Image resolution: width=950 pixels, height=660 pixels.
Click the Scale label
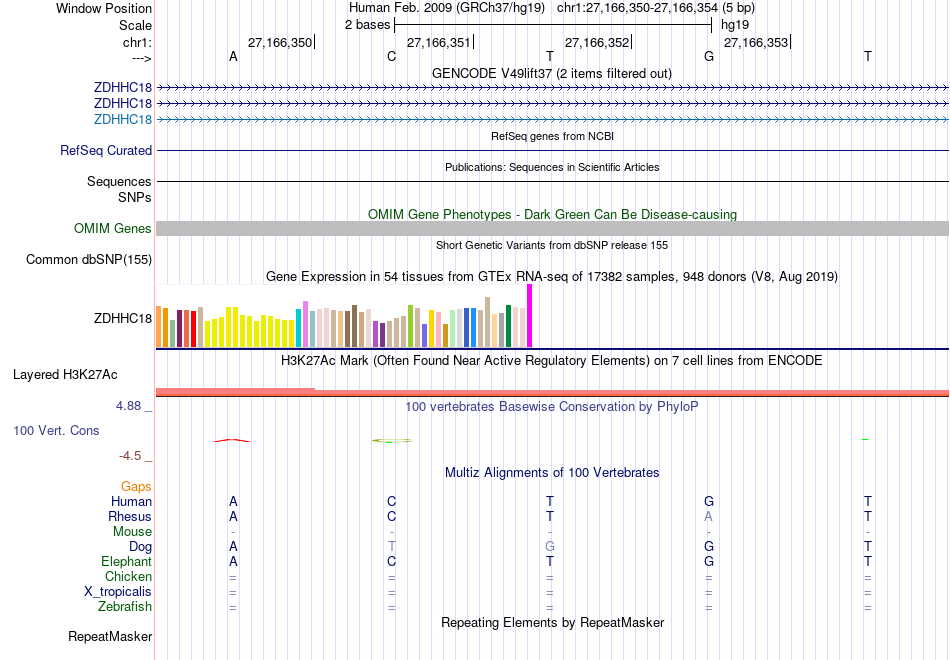(135, 25)
